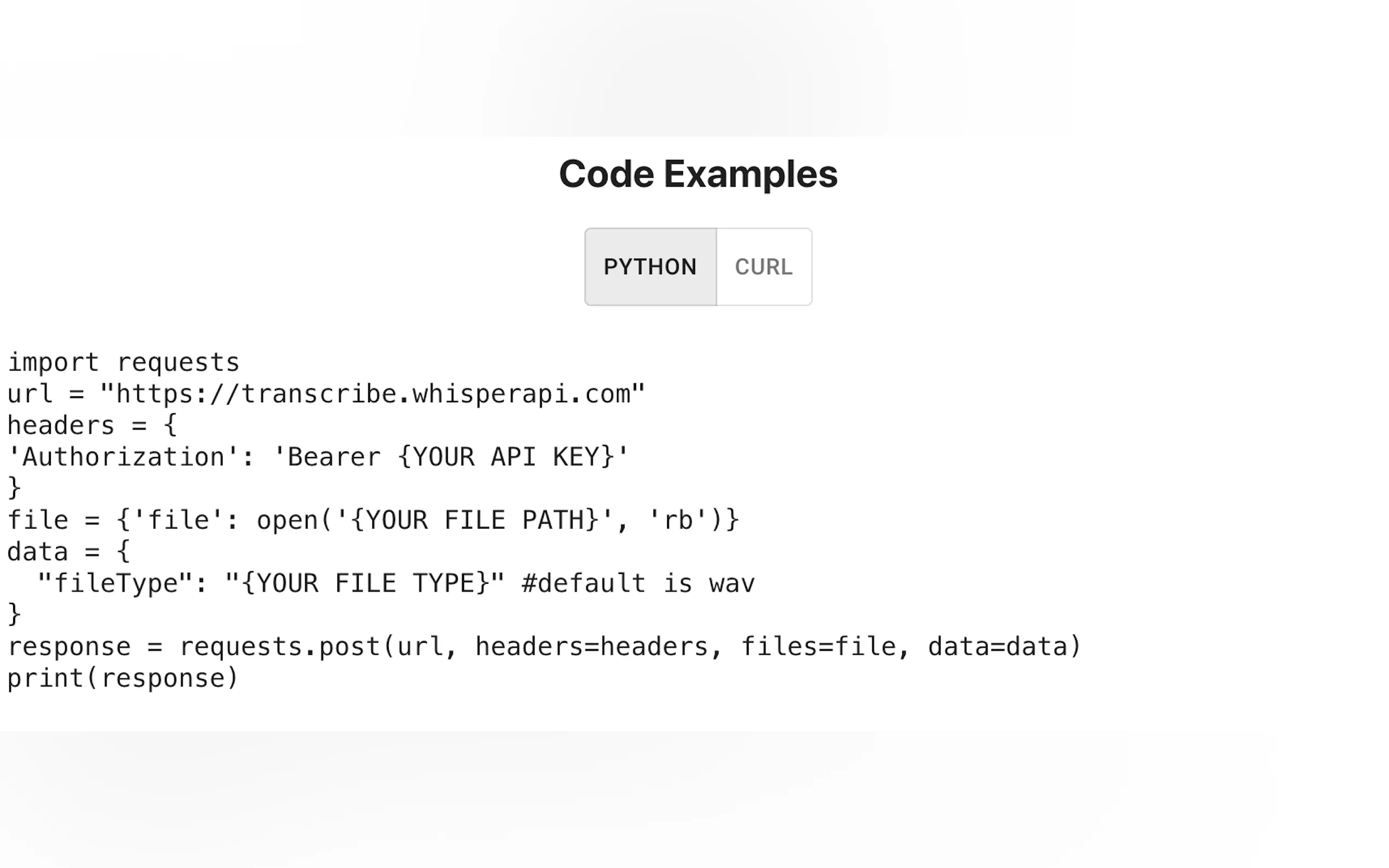Click the transcribe.whisperapi.com URL string
The height and width of the screenshot is (868, 1389).
pos(372,395)
